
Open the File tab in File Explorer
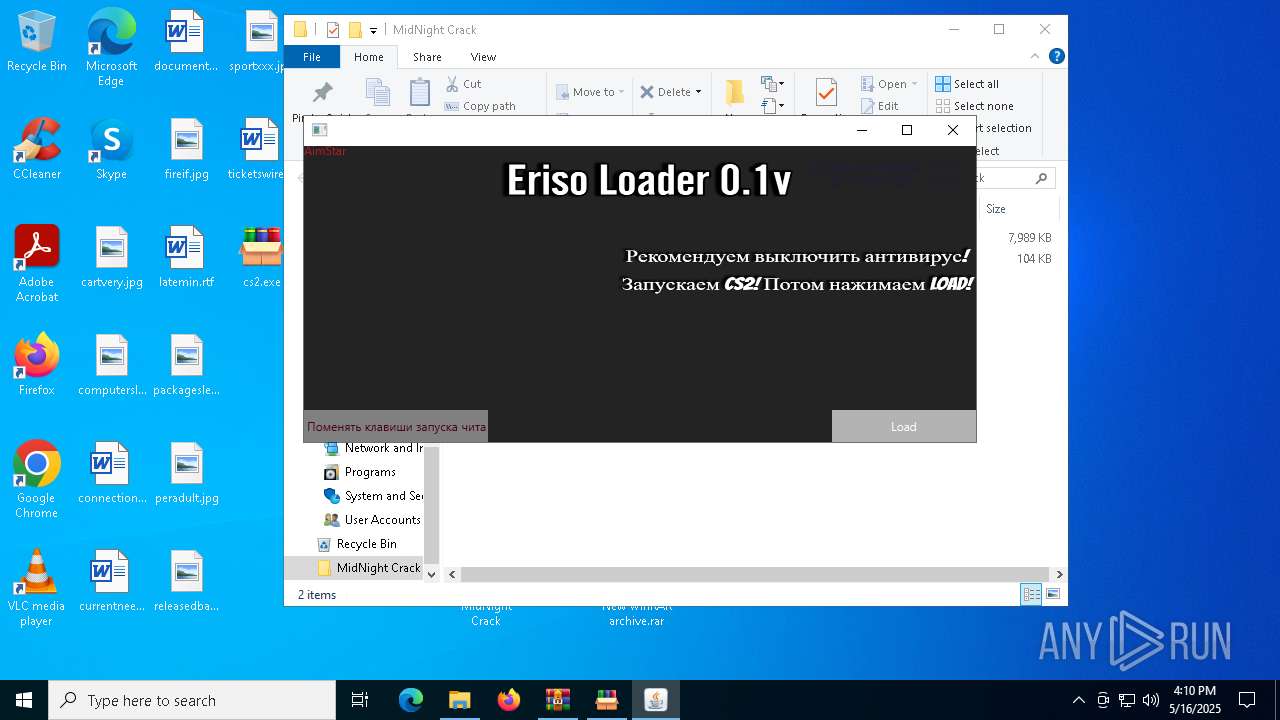[x=312, y=57]
